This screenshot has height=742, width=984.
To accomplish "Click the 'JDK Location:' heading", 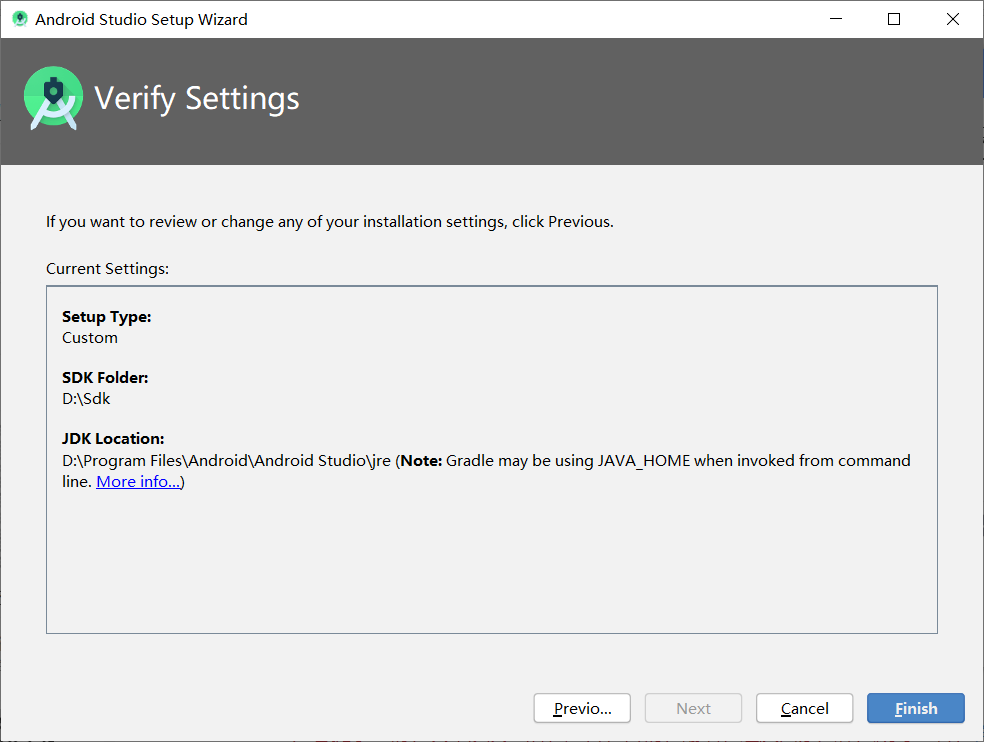I will pos(113,439).
